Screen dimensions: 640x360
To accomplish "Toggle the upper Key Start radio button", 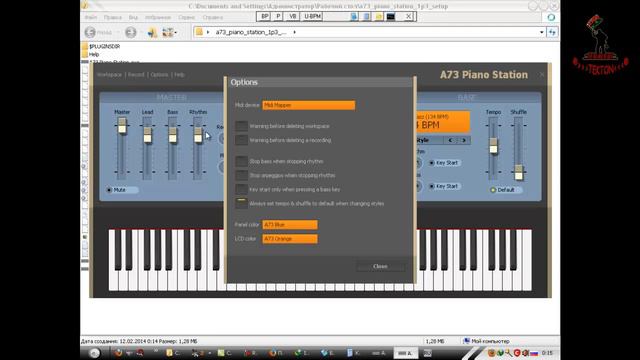I will [x=445, y=162].
